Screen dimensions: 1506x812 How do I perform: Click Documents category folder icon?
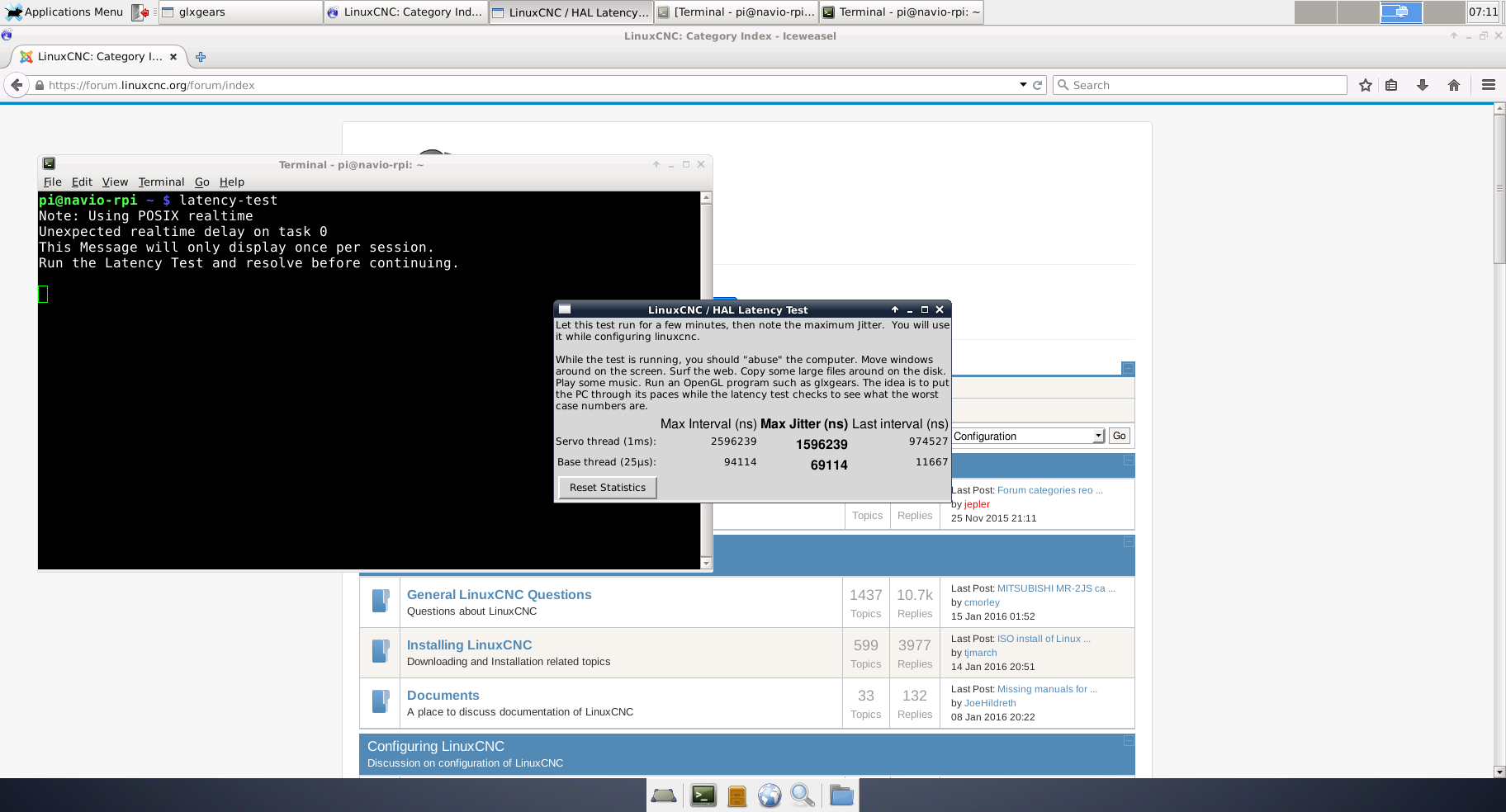pyautogui.click(x=381, y=701)
